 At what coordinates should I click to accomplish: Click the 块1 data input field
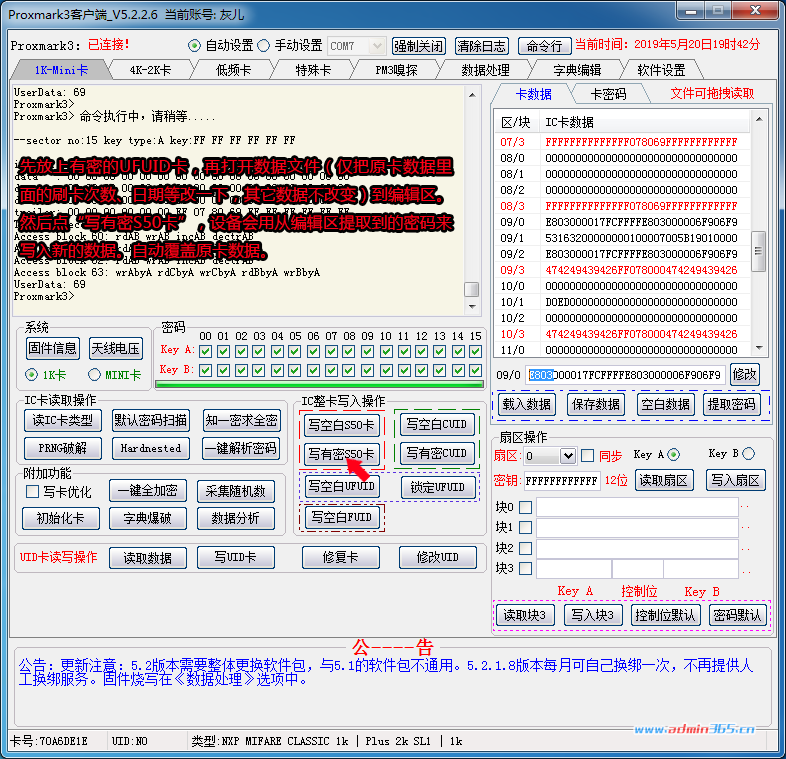[x=637, y=527]
